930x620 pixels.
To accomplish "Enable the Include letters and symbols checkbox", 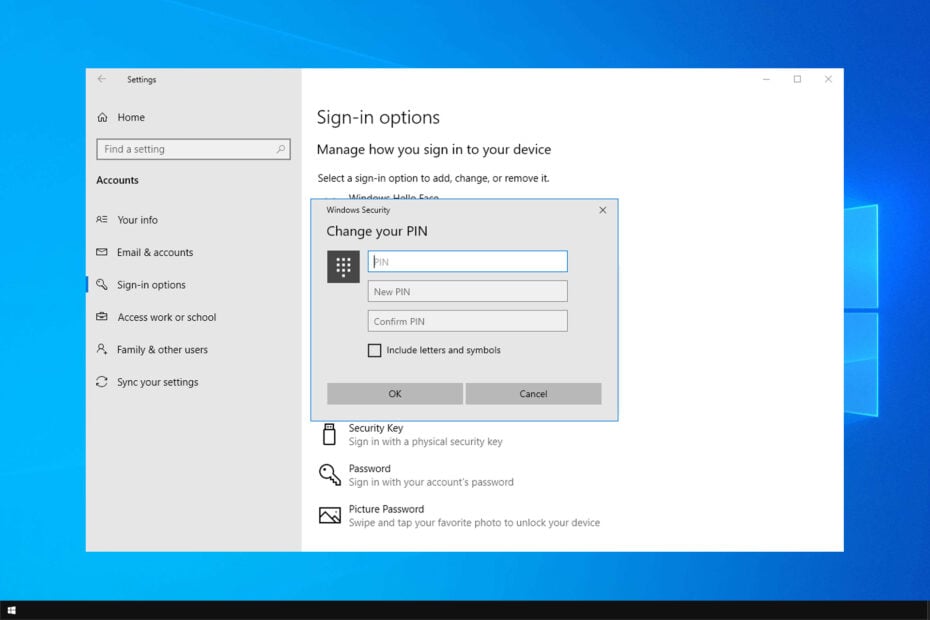I will (374, 350).
